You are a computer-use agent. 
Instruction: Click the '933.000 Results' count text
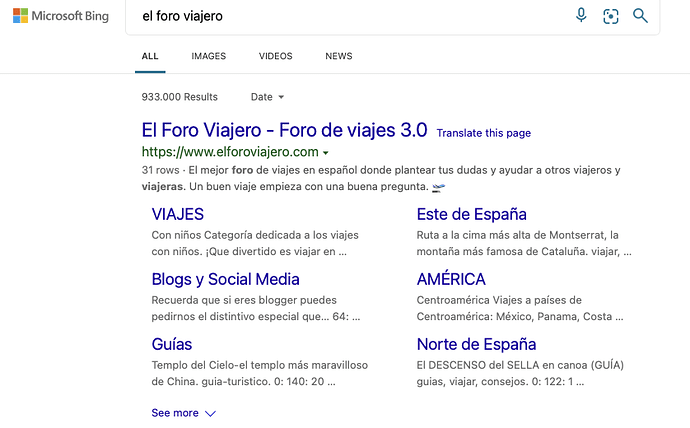click(180, 97)
